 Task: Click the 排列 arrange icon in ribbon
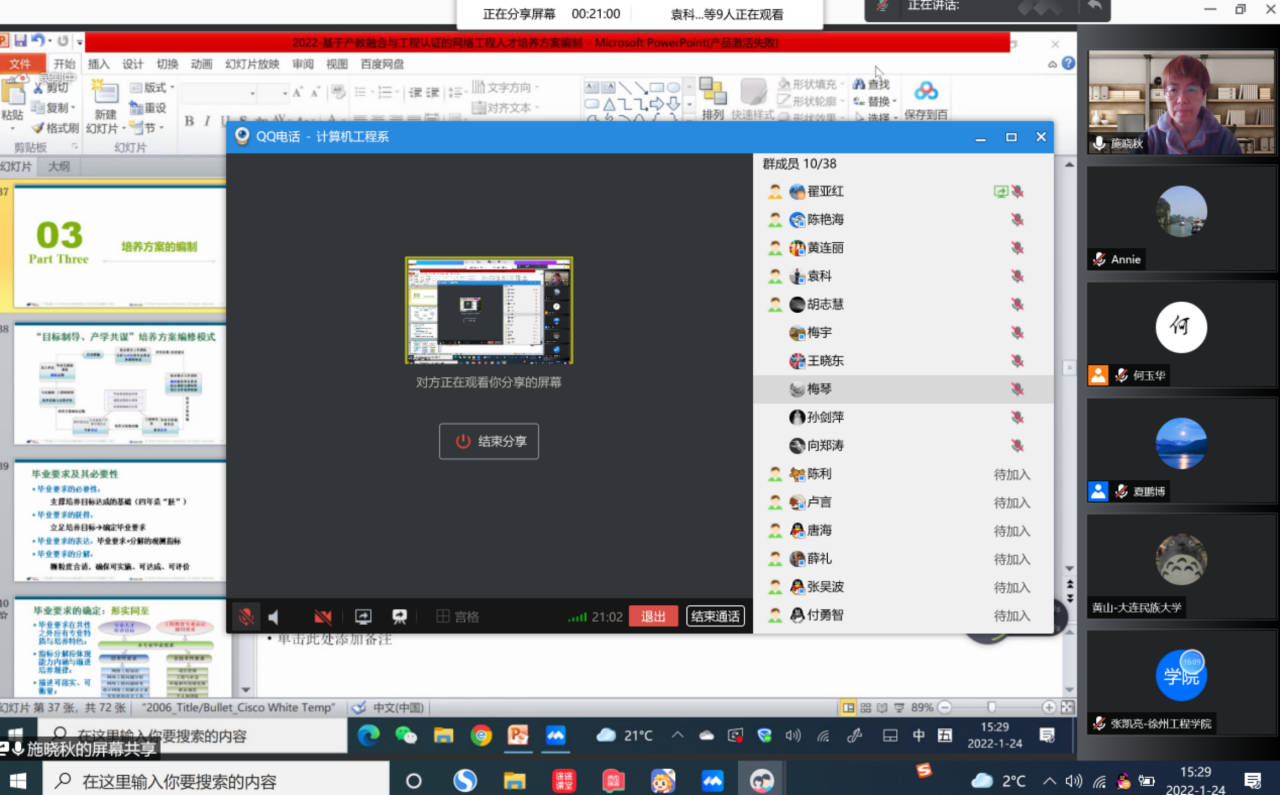(x=712, y=92)
